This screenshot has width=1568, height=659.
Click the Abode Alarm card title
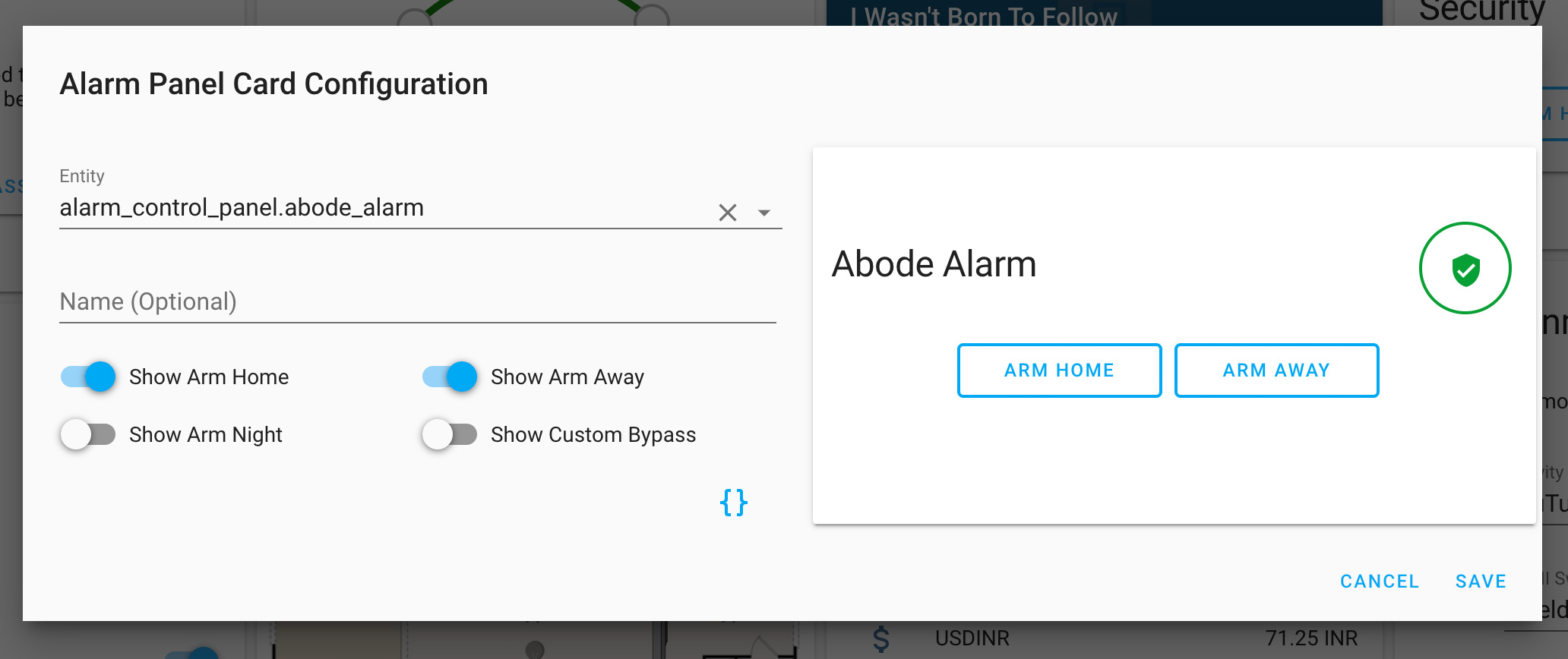(934, 264)
